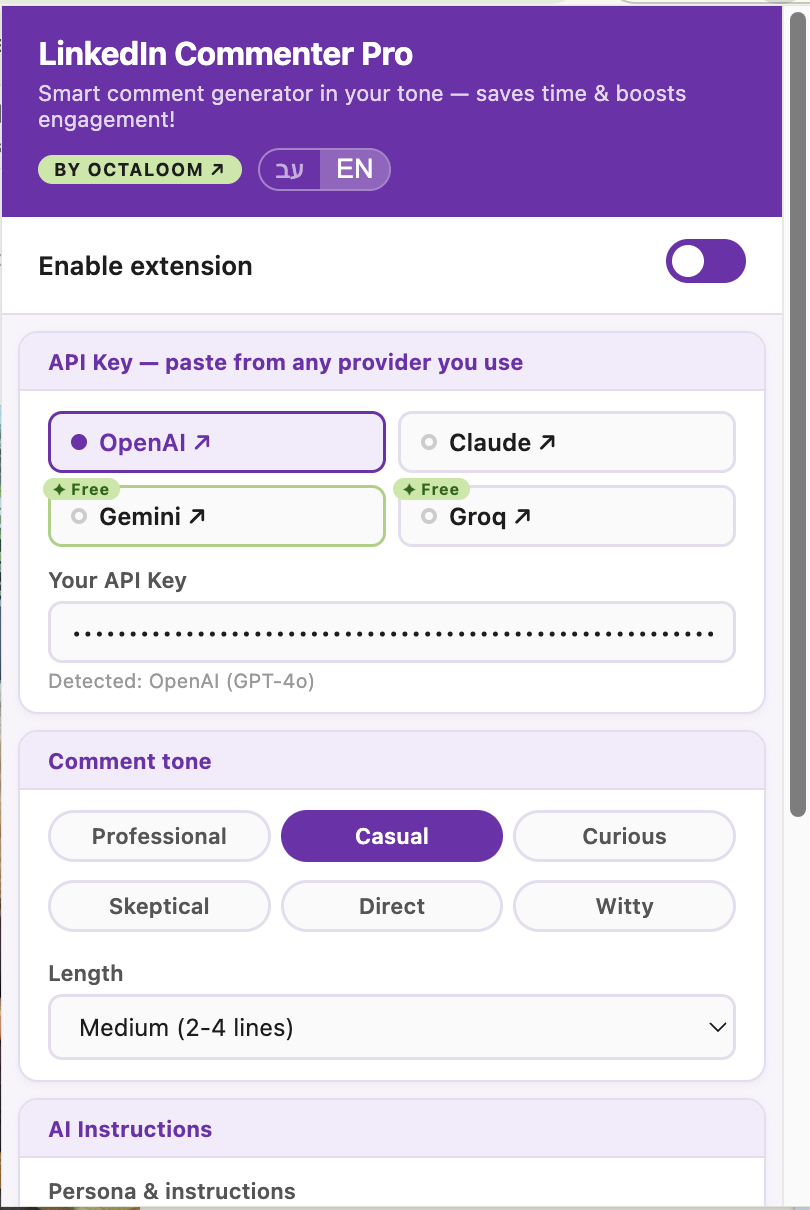Open the Length dropdown Medium (2-4 lines)
Screen dimensions: 810x1210
(x=392, y=1027)
